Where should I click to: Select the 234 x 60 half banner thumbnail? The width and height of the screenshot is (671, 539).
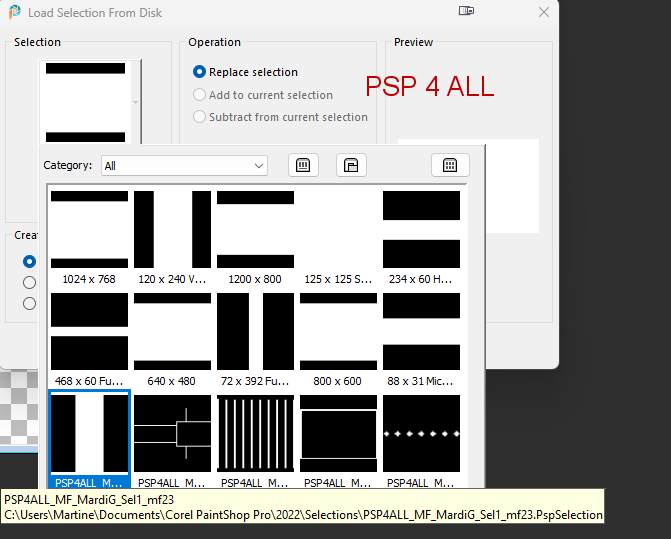[x=421, y=230]
